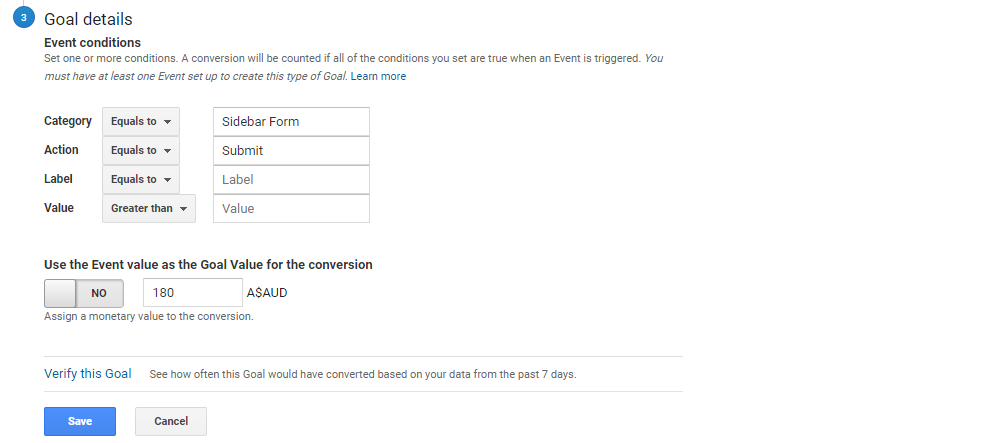Click the A$AUD currency label
The height and width of the screenshot is (443, 1000).
[x=267, y=293]
